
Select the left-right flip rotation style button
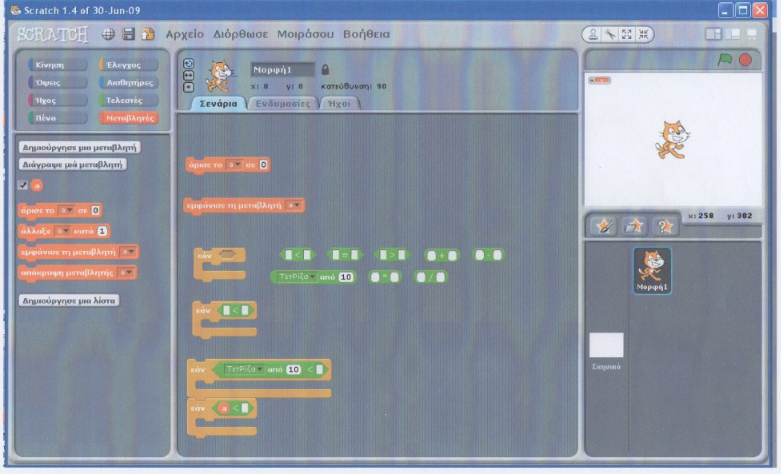click(188, 75)
